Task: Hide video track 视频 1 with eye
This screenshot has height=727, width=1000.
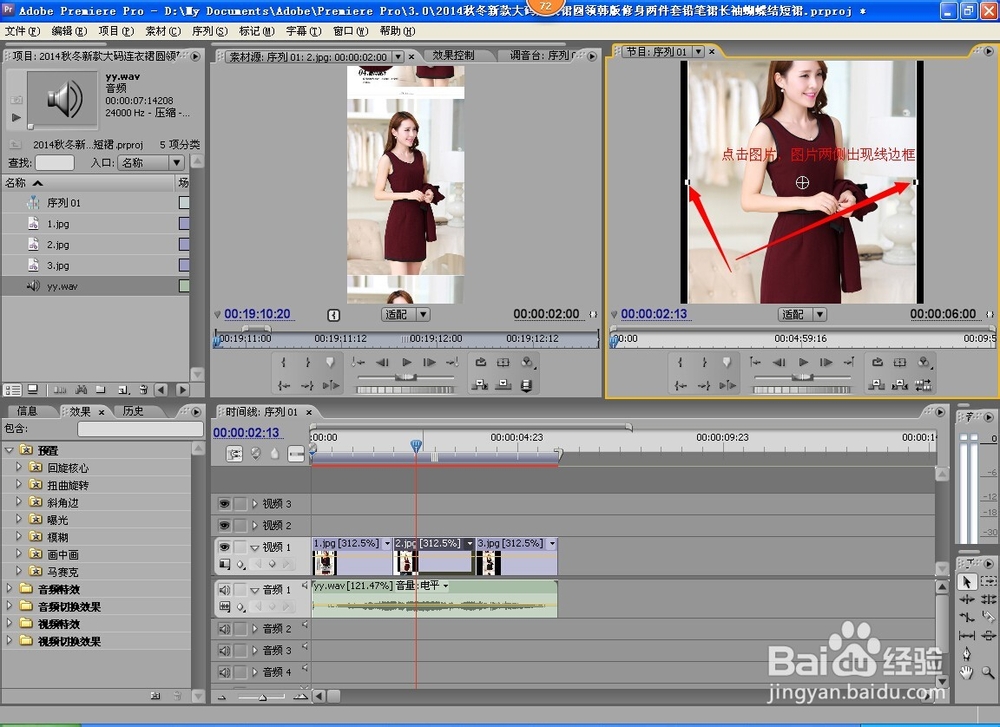Action: coord(224,547)
